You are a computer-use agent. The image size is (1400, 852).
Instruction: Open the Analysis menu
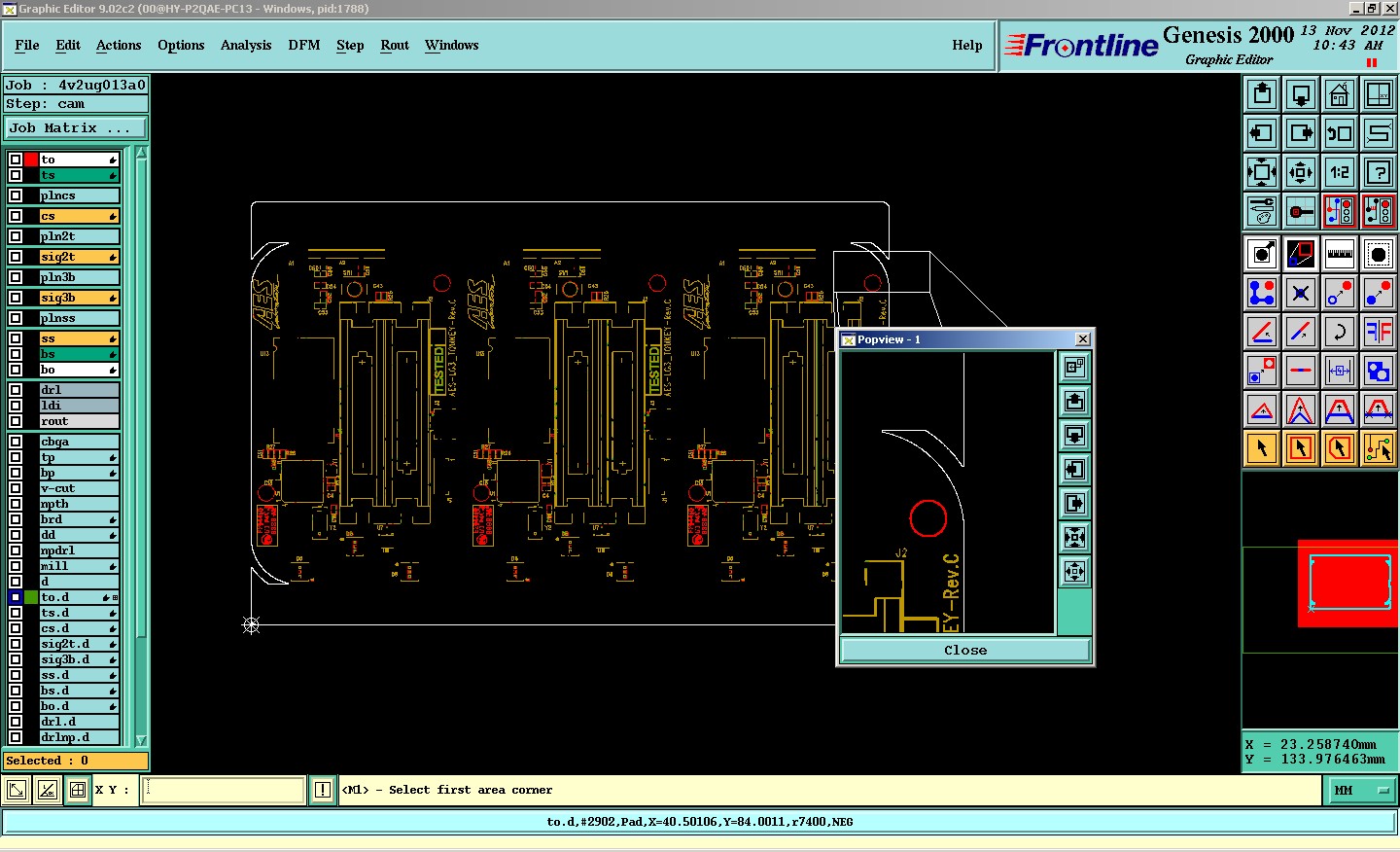tap(246, 45)
